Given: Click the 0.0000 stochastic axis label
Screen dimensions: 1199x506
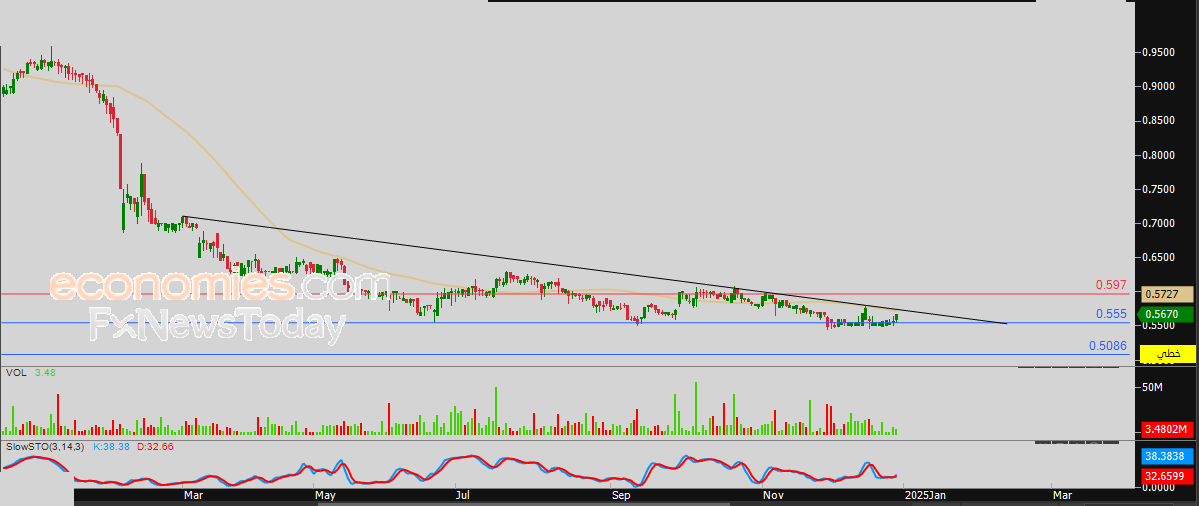Looking at the screenshot, I should [1159, 487].
